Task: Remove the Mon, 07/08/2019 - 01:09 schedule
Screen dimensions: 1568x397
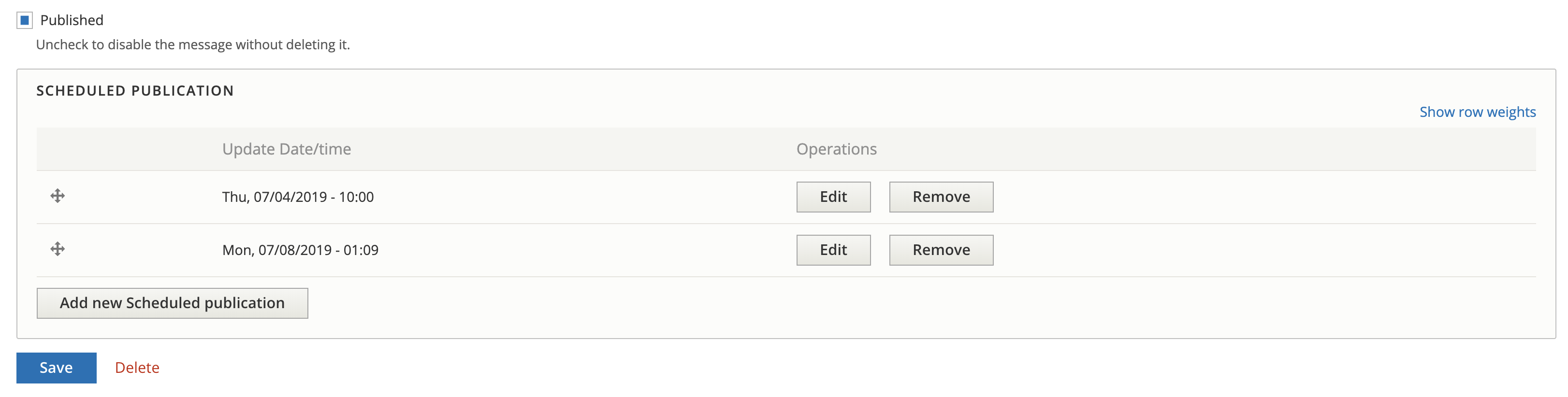Action: coord(941,249)
